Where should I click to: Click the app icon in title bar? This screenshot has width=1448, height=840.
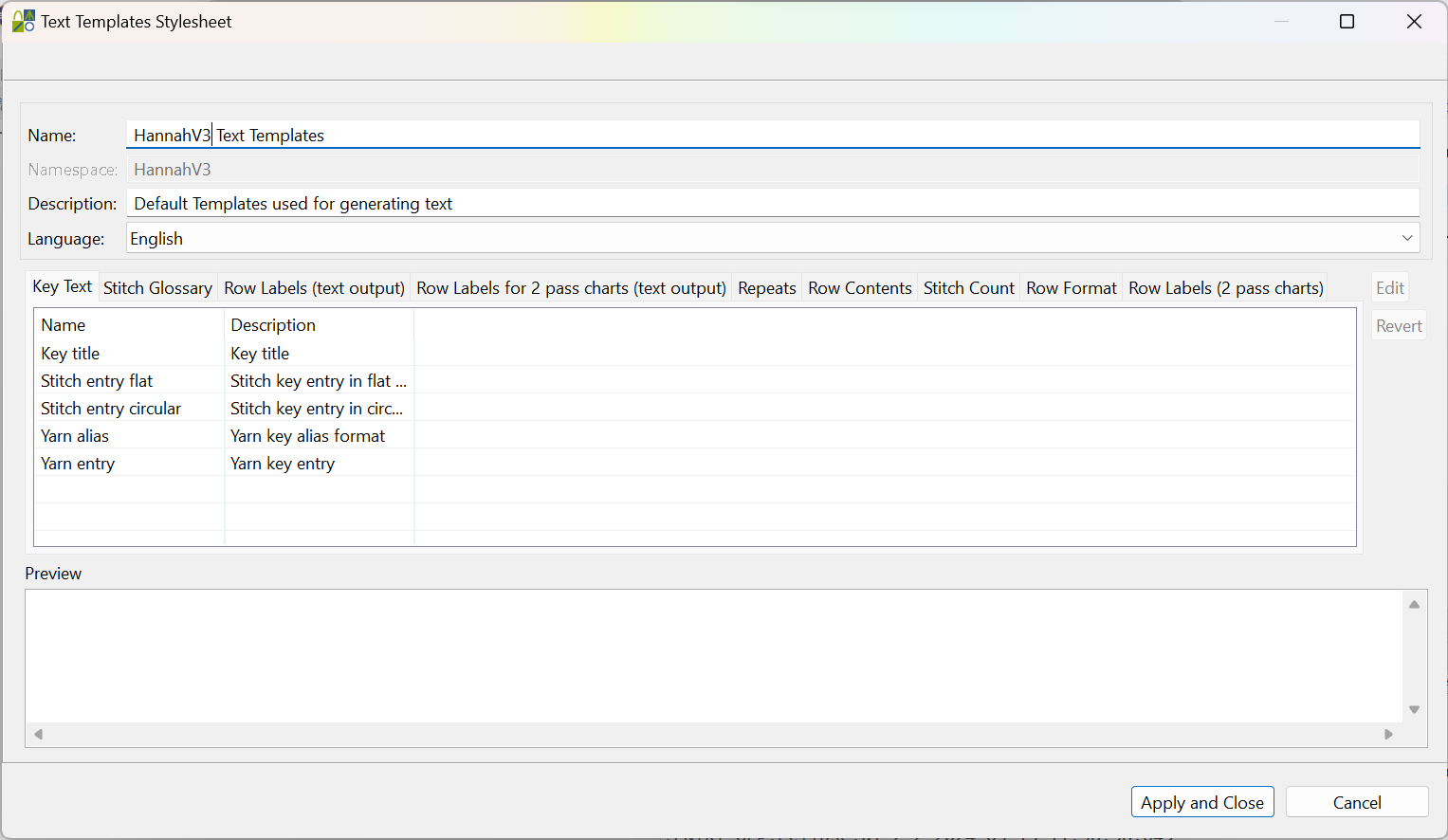23,21
